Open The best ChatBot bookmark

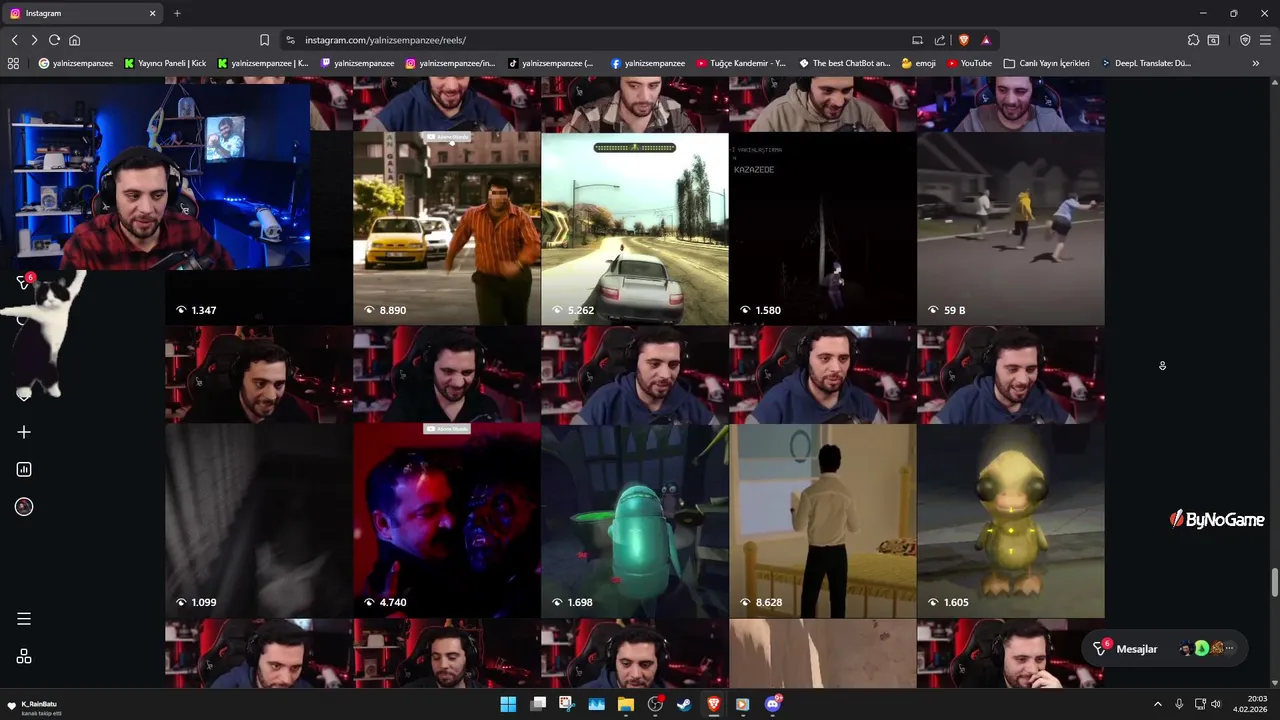pyautogui.click(x=844, y=63)
